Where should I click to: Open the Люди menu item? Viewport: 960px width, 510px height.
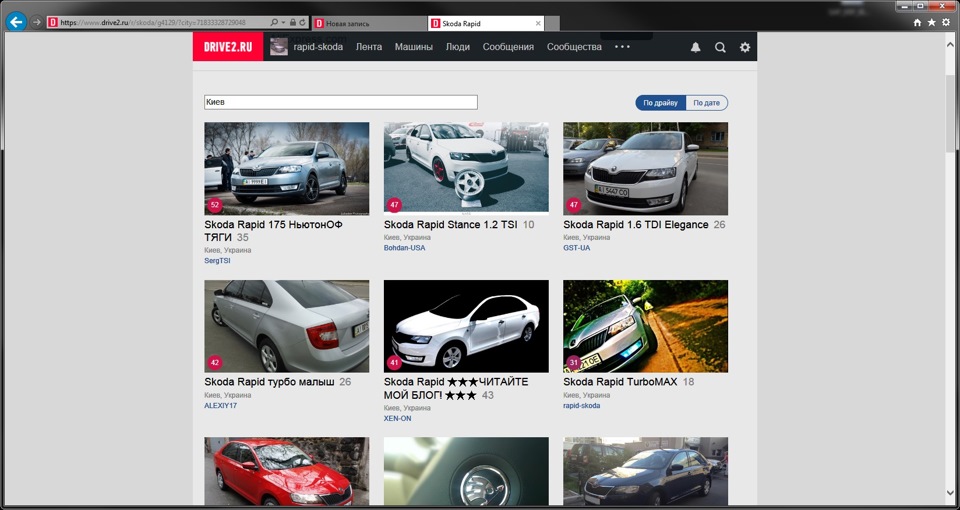click(x=457, y=47)
